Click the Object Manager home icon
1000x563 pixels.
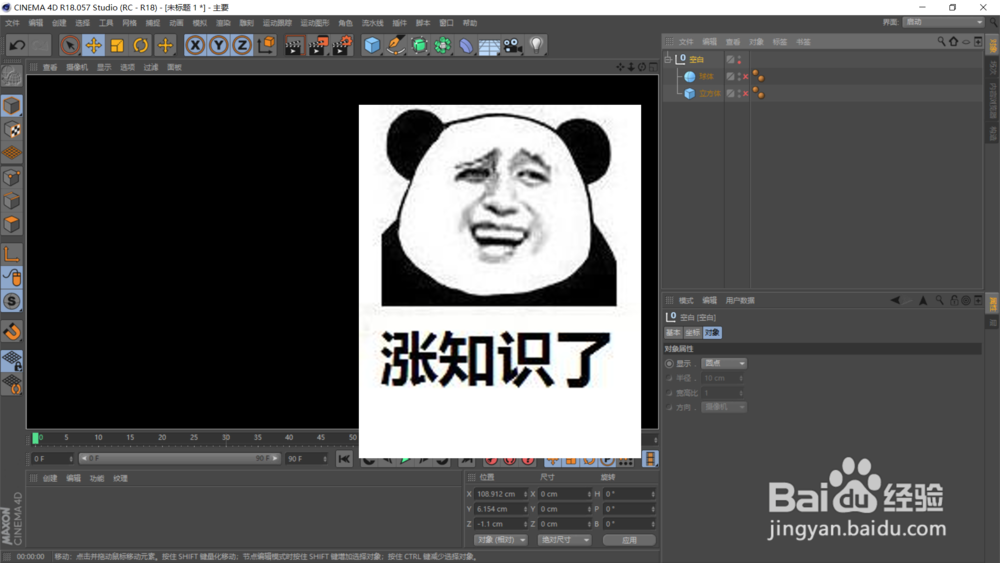coord(953,41)
